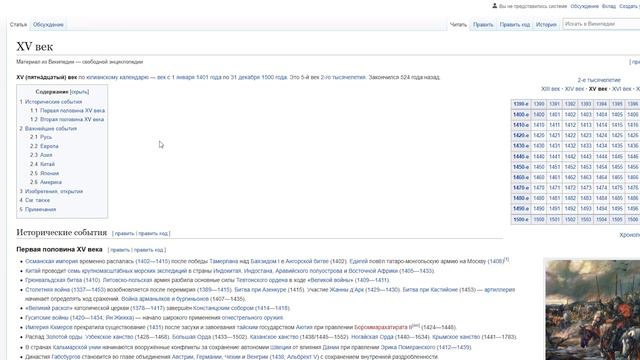Open the 1400-е decade row header
Image resolution: width=640 pixels, height=360 pixels.
[x=521, y=115]
